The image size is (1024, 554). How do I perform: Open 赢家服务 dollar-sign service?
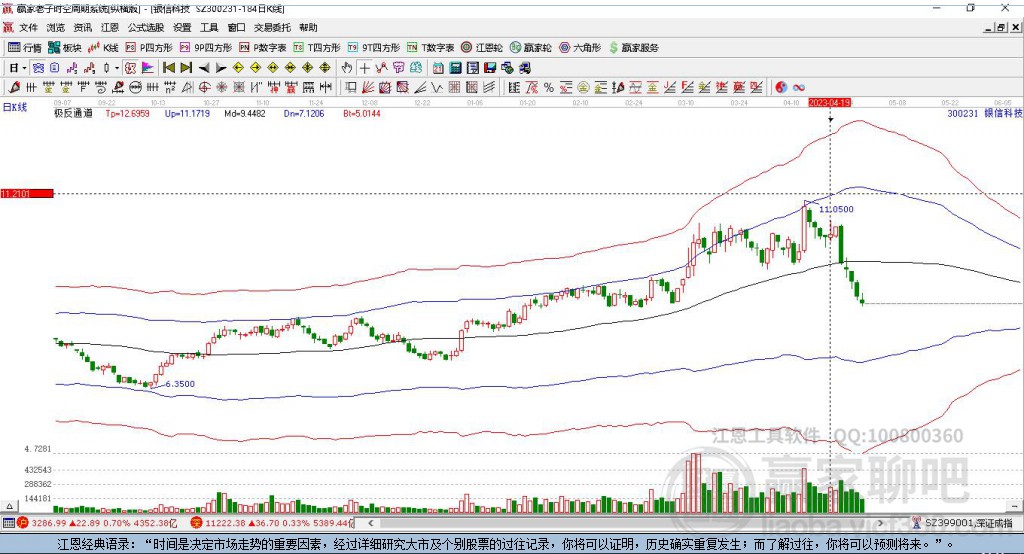633,48
